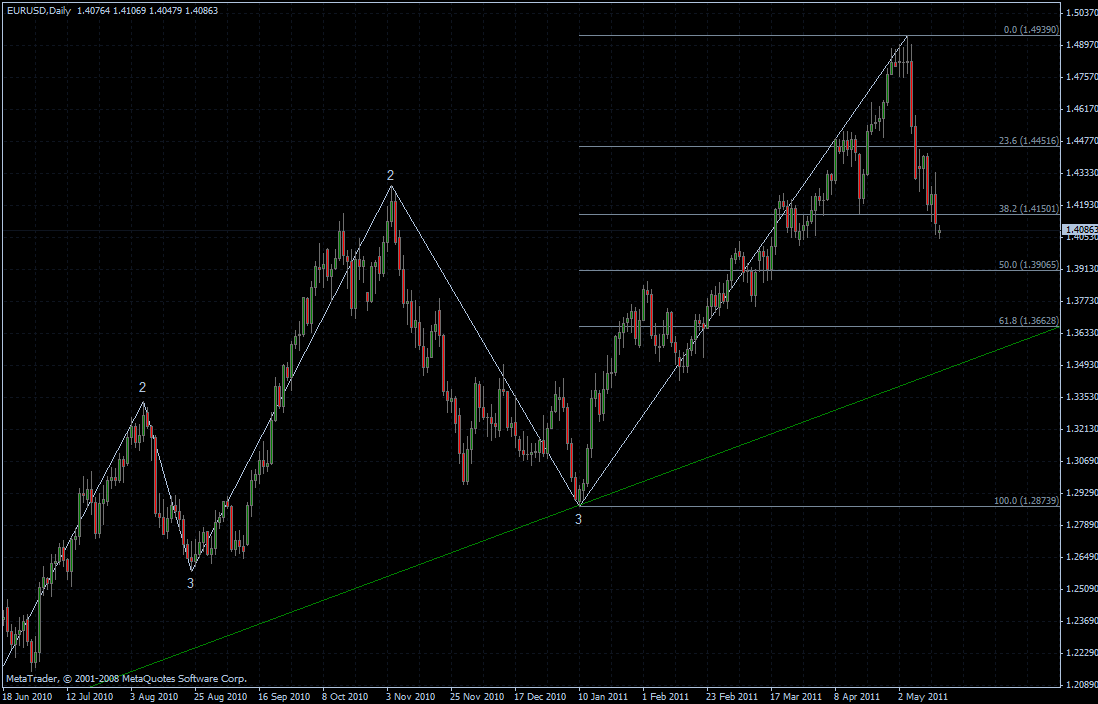Click the 8 Apr 2011 date label
This screenshot has height=704, width=1098.
coord(857,696)
